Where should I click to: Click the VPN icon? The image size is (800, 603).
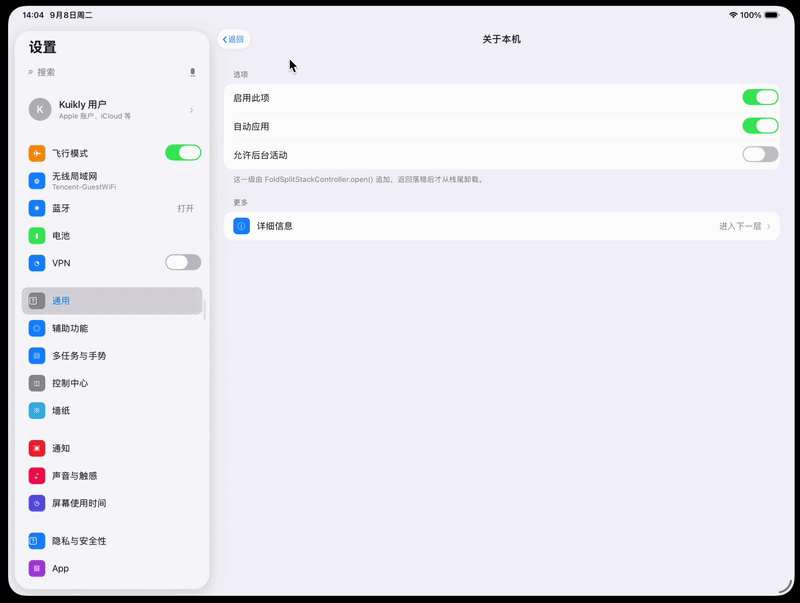point(37,263)
